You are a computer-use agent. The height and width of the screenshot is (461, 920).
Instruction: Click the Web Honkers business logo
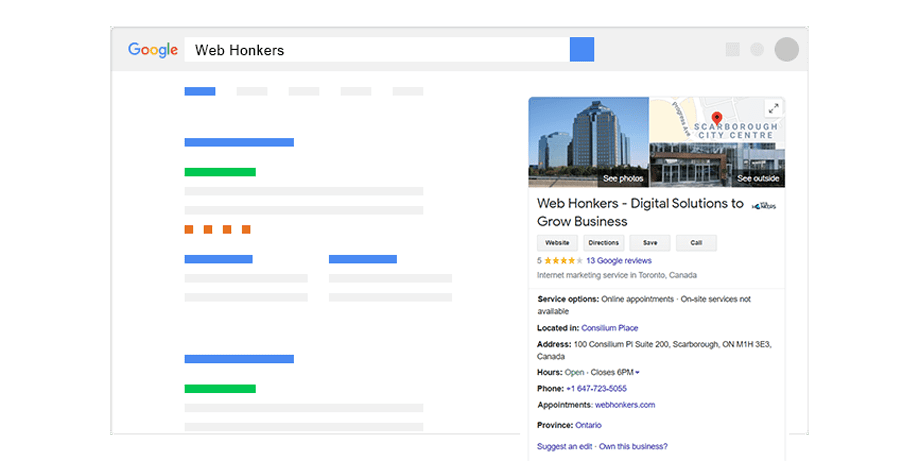(764, 206)
